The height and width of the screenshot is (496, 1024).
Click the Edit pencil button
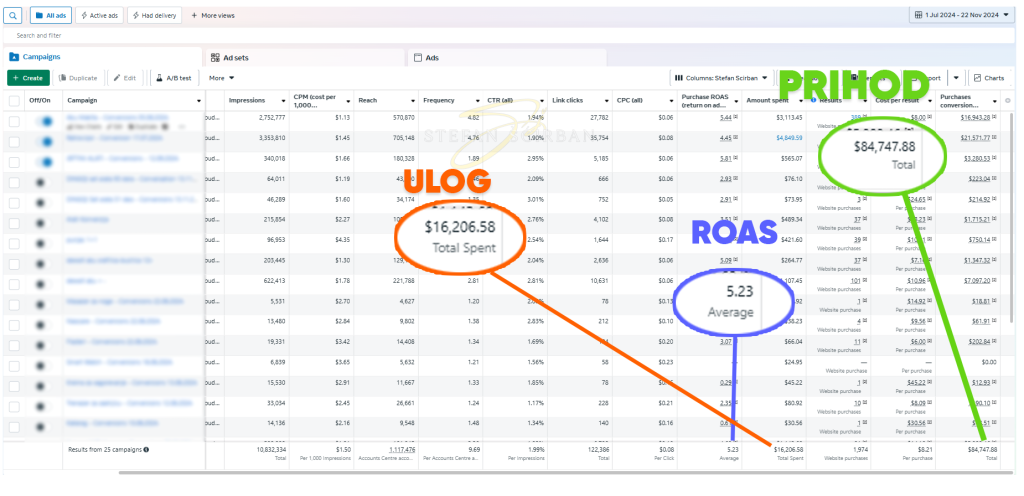[124, 77]
